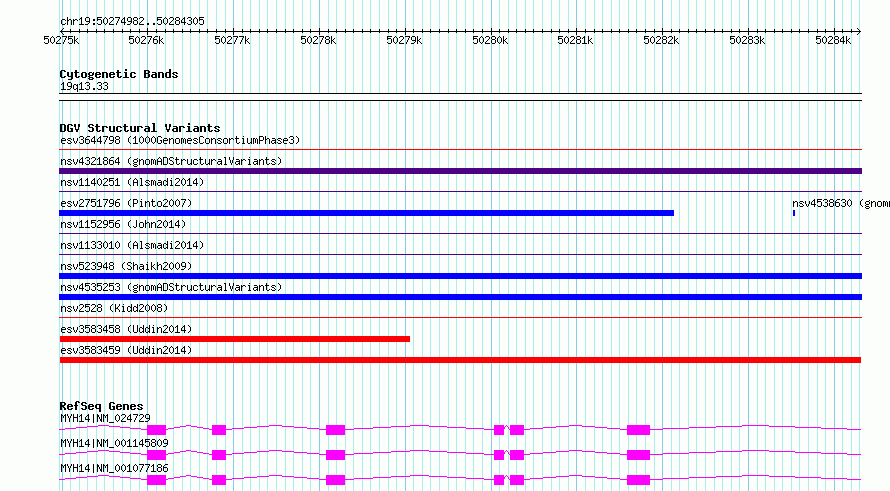The width and height of the screenshot is (890, 491).
Task: Select variant nsv2528 (Kidd2008)
Action: pyautogui.click(x=114, y=308)
